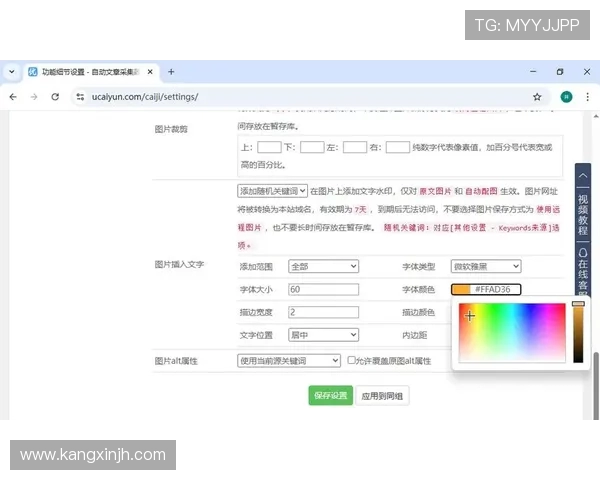The width and height of the screenshot is (600, 480).
Task: View site information icon in address bar
Action: (x=80, y=97)
